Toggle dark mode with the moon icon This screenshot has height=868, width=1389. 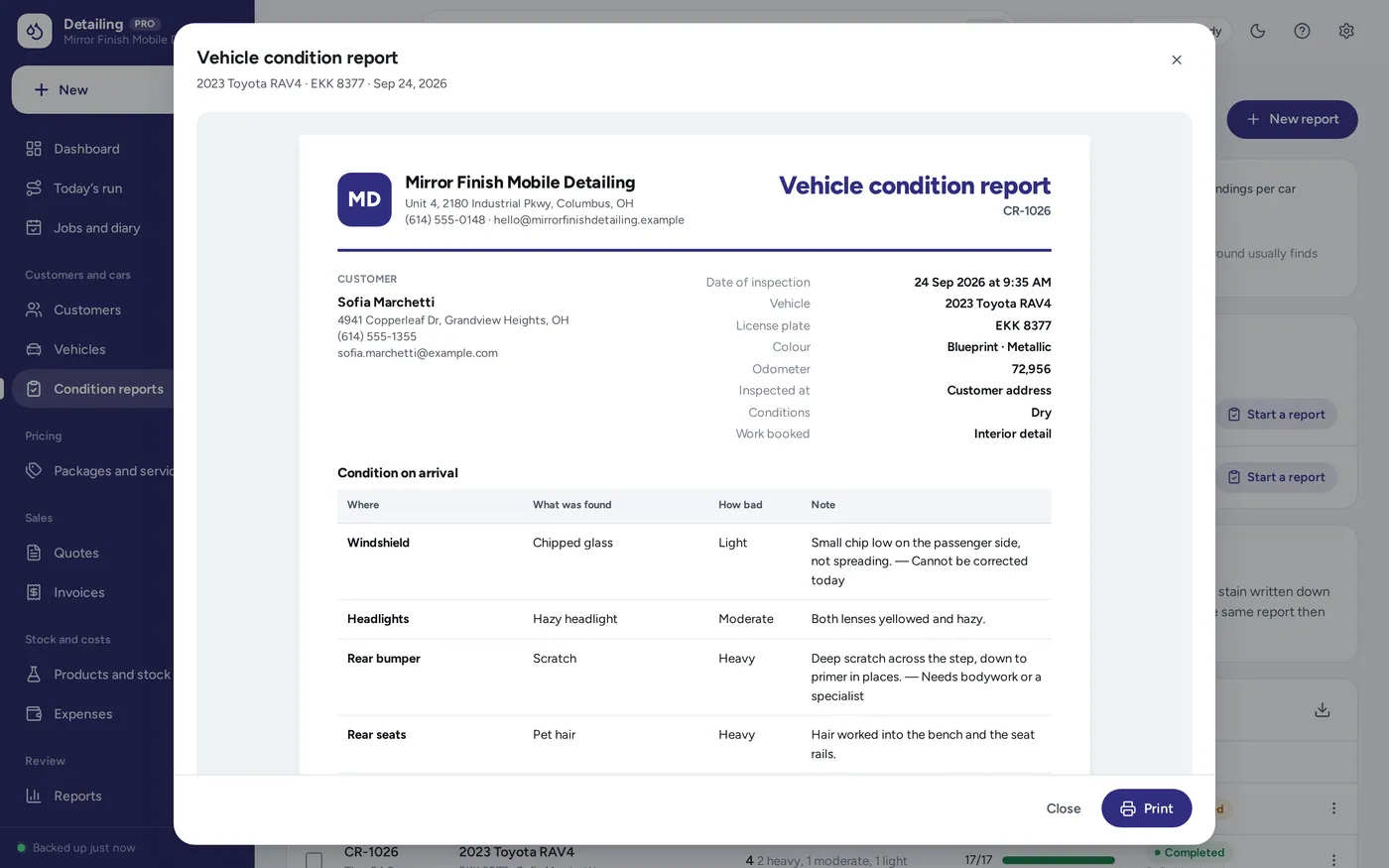point(1258,31)
